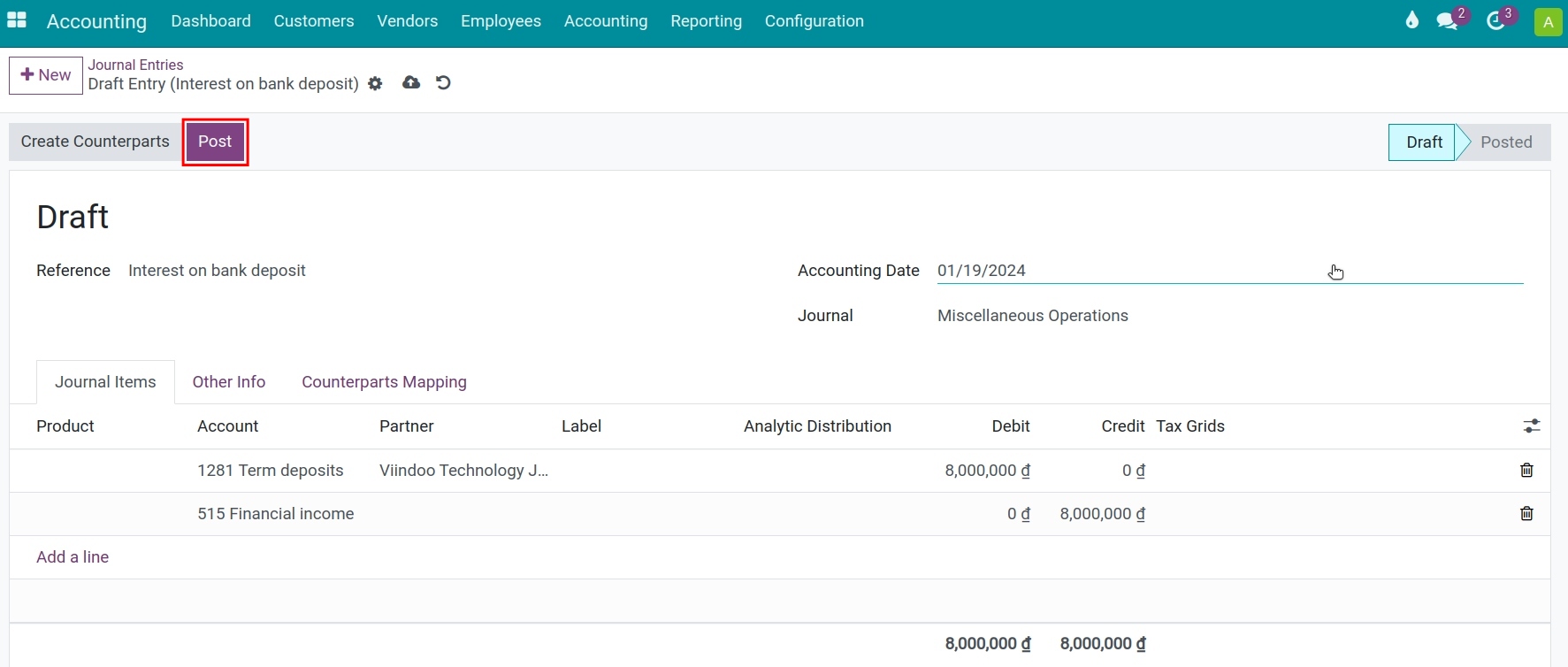This screenshot has height=667, width=1568.
Task: Open the Dashboard menu
Action: point(210,21)
